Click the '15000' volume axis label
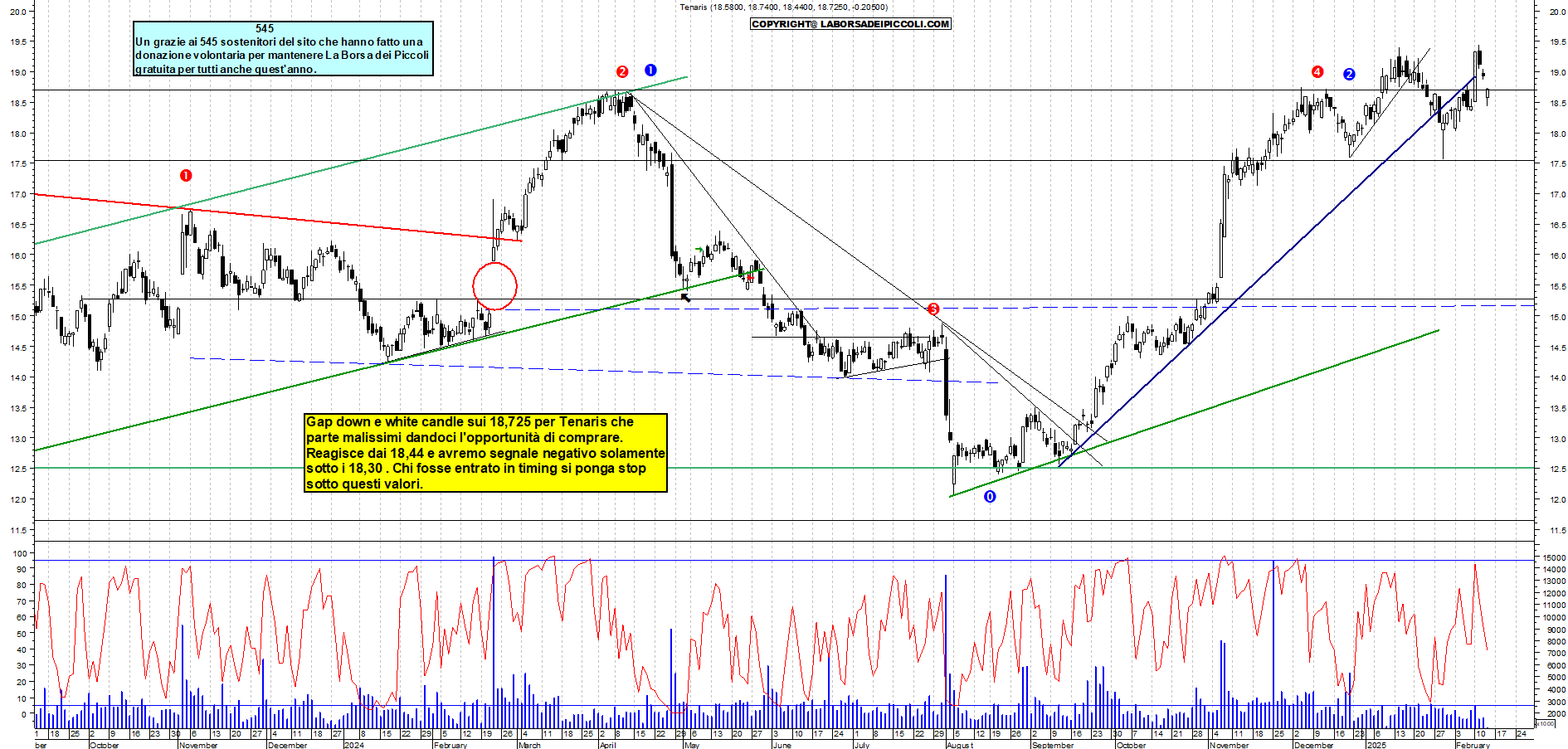This screenshot has height=749, width=1568. click(1554, 557)
